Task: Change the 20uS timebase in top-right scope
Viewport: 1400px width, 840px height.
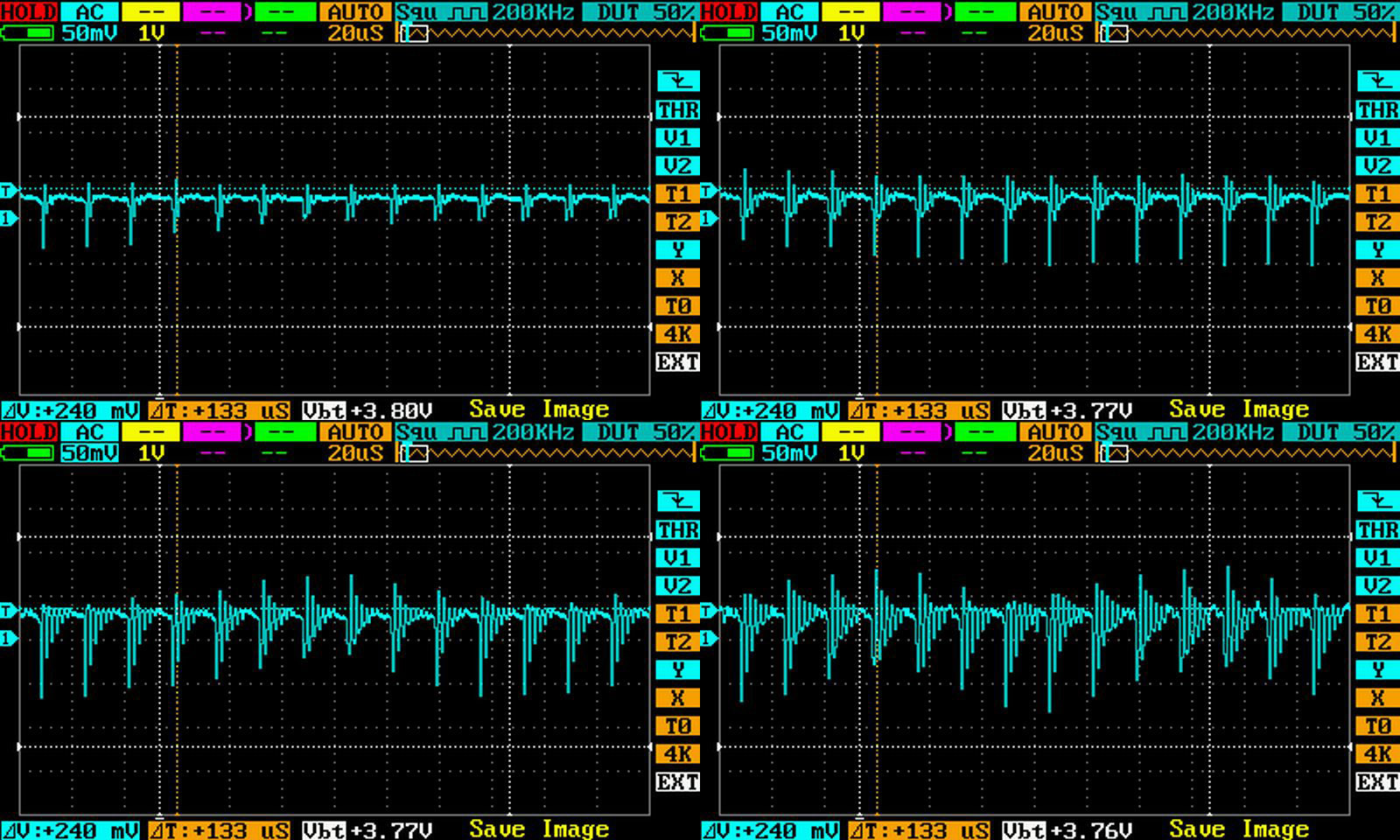Action: pos(1054,33)
